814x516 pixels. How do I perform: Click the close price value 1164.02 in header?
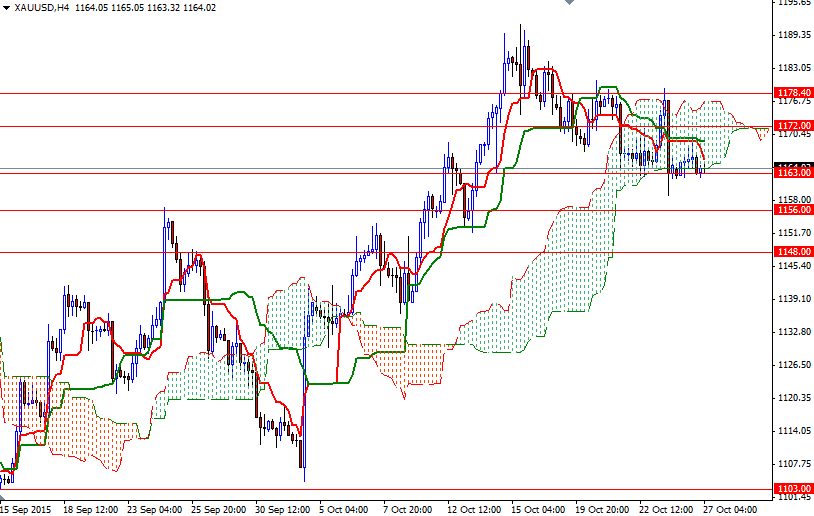199,8
